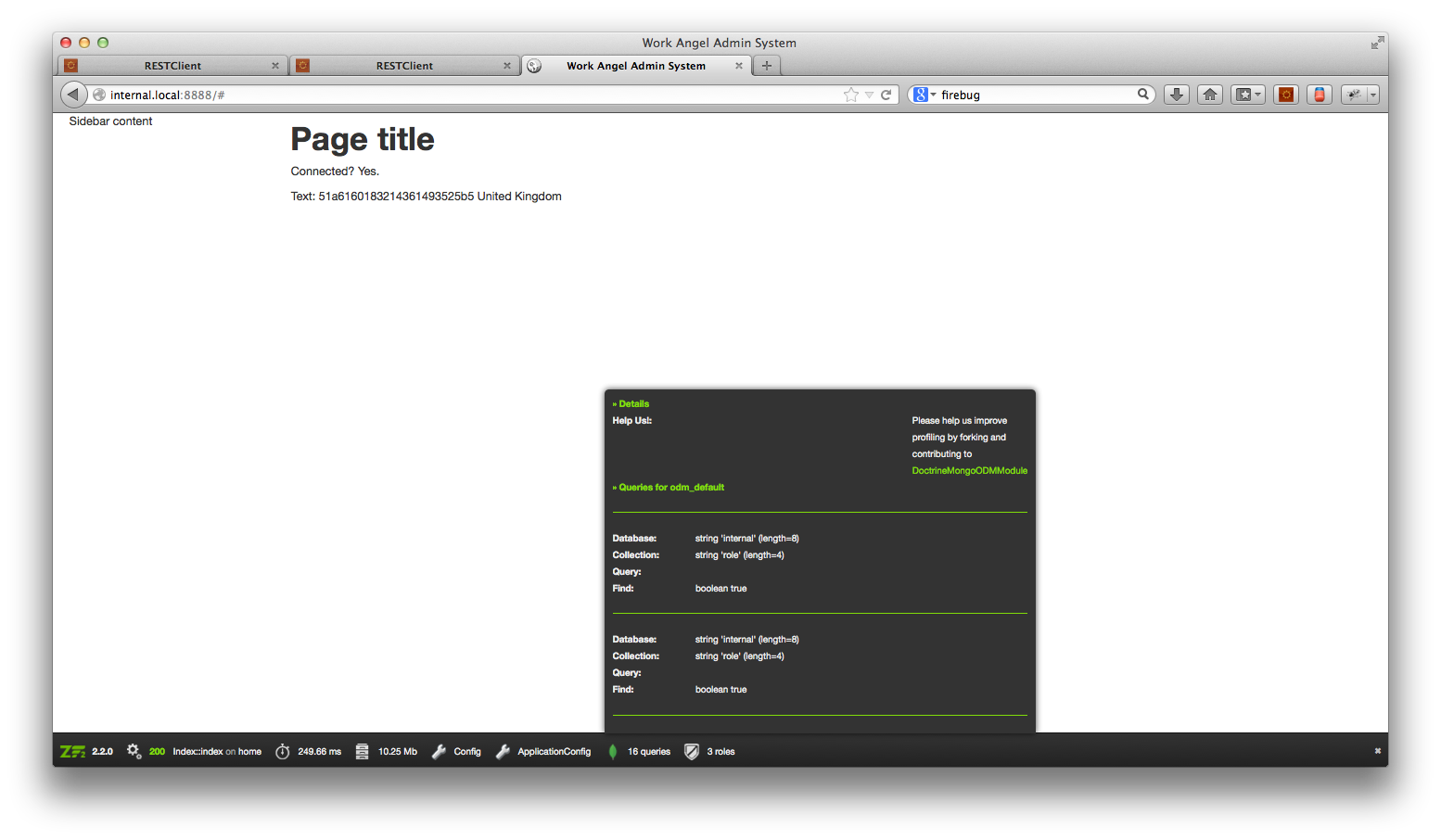
Task: Click the ApplicationConfig label
Action: 554,752
